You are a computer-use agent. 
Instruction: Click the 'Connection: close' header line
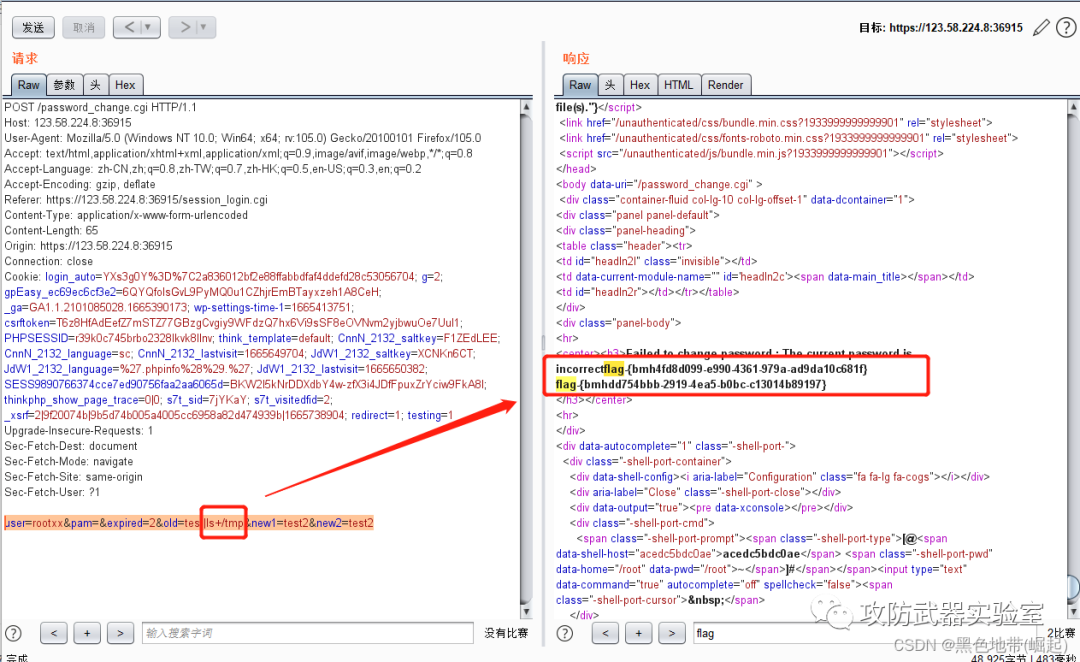click(49, 261)
